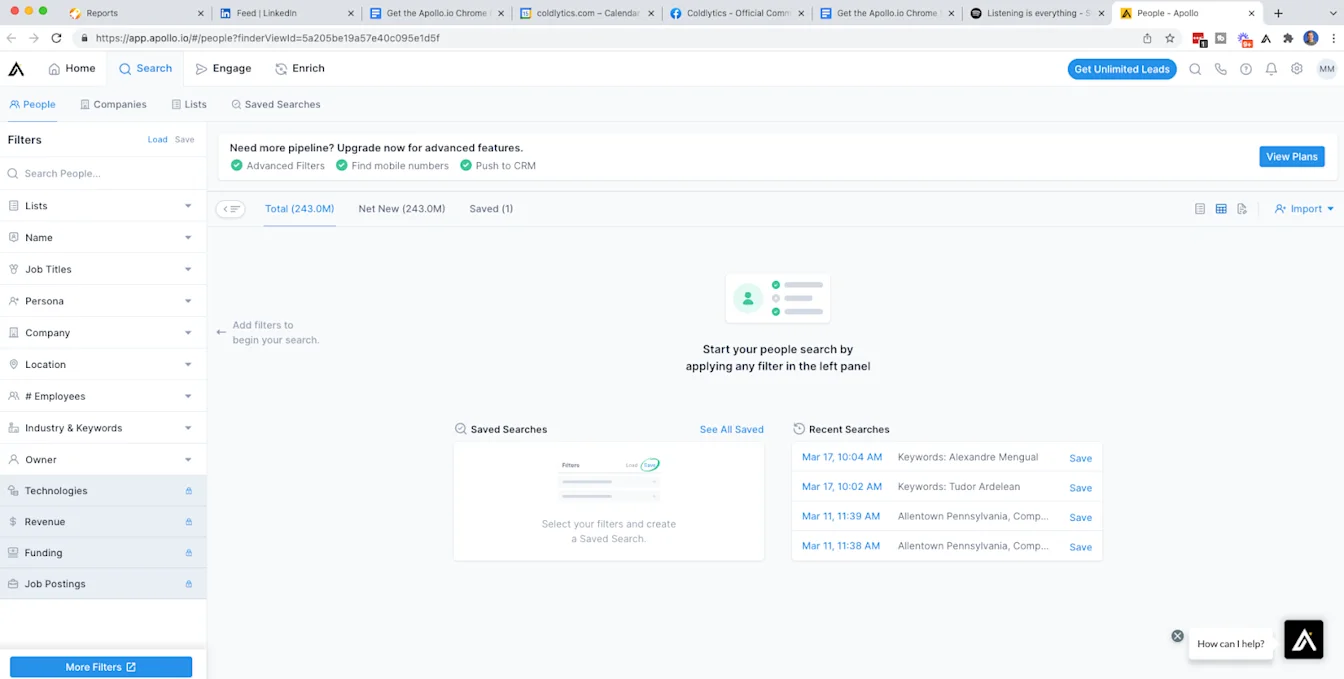
Task: Collapse filters panel toggle button
Action: [231, 209]
